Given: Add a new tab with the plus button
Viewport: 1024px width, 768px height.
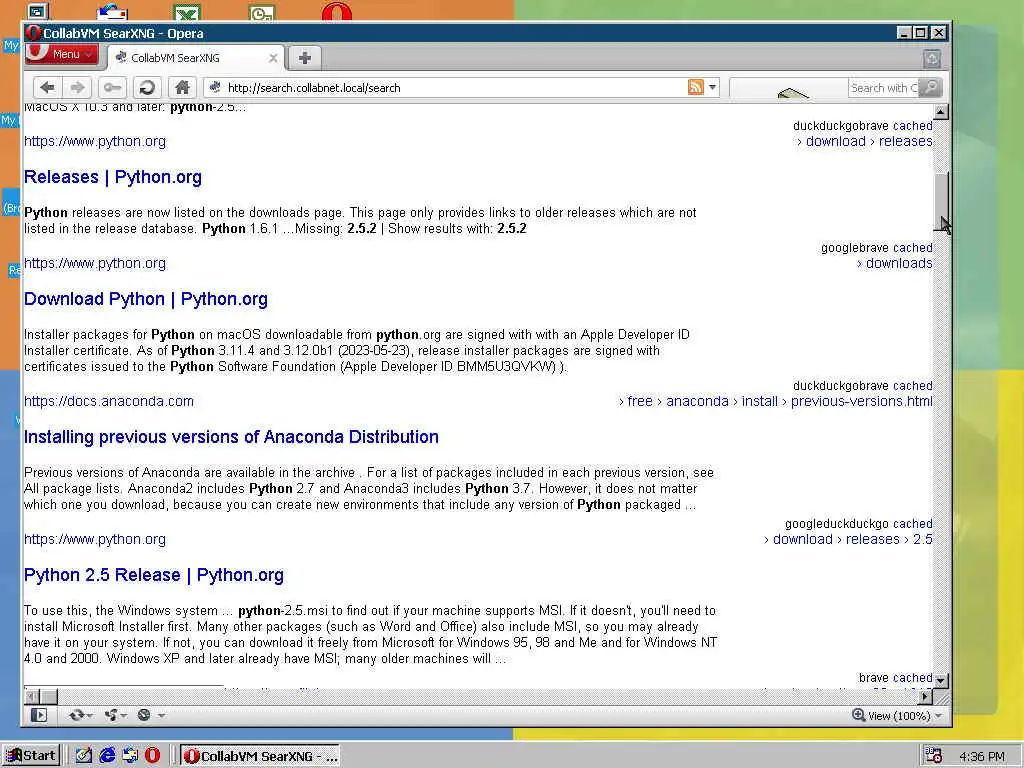Looking at the screenshot, I should pos(304,57).
